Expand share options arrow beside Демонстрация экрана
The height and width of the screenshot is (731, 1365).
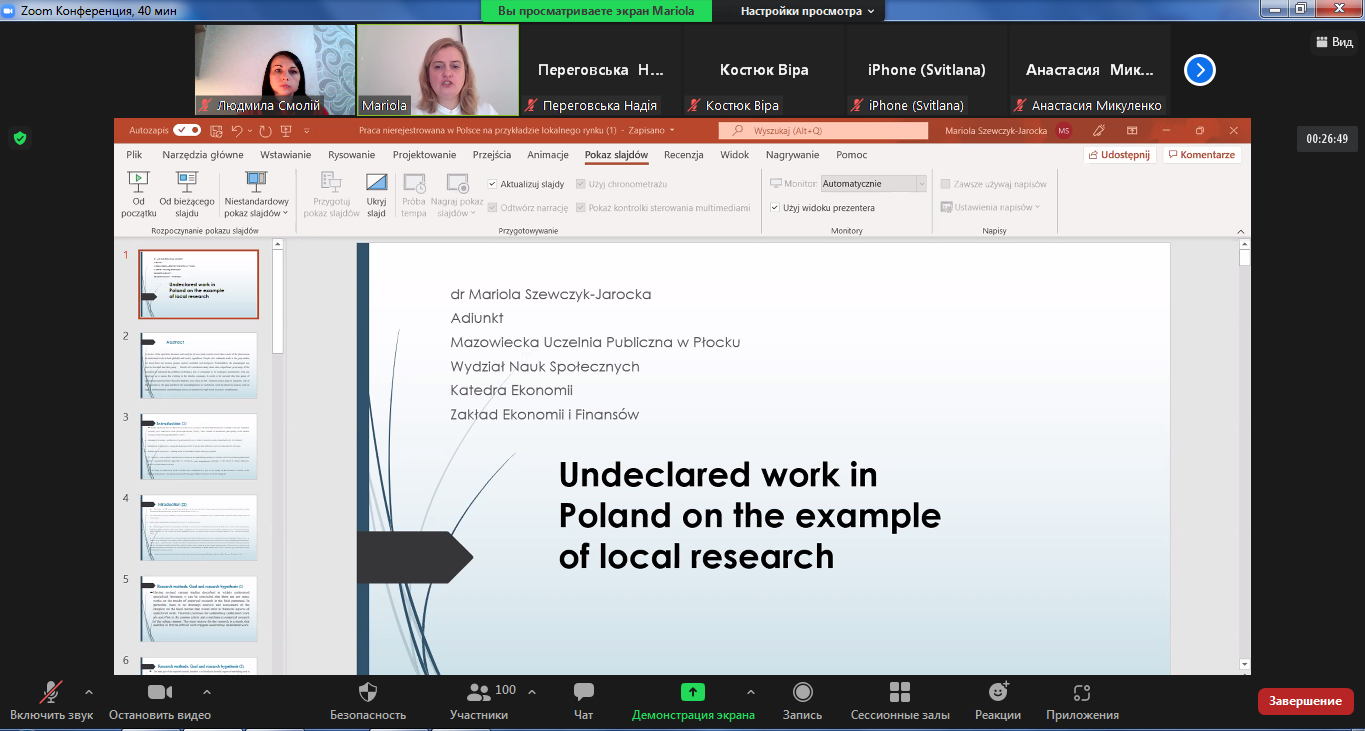point(750,692)
